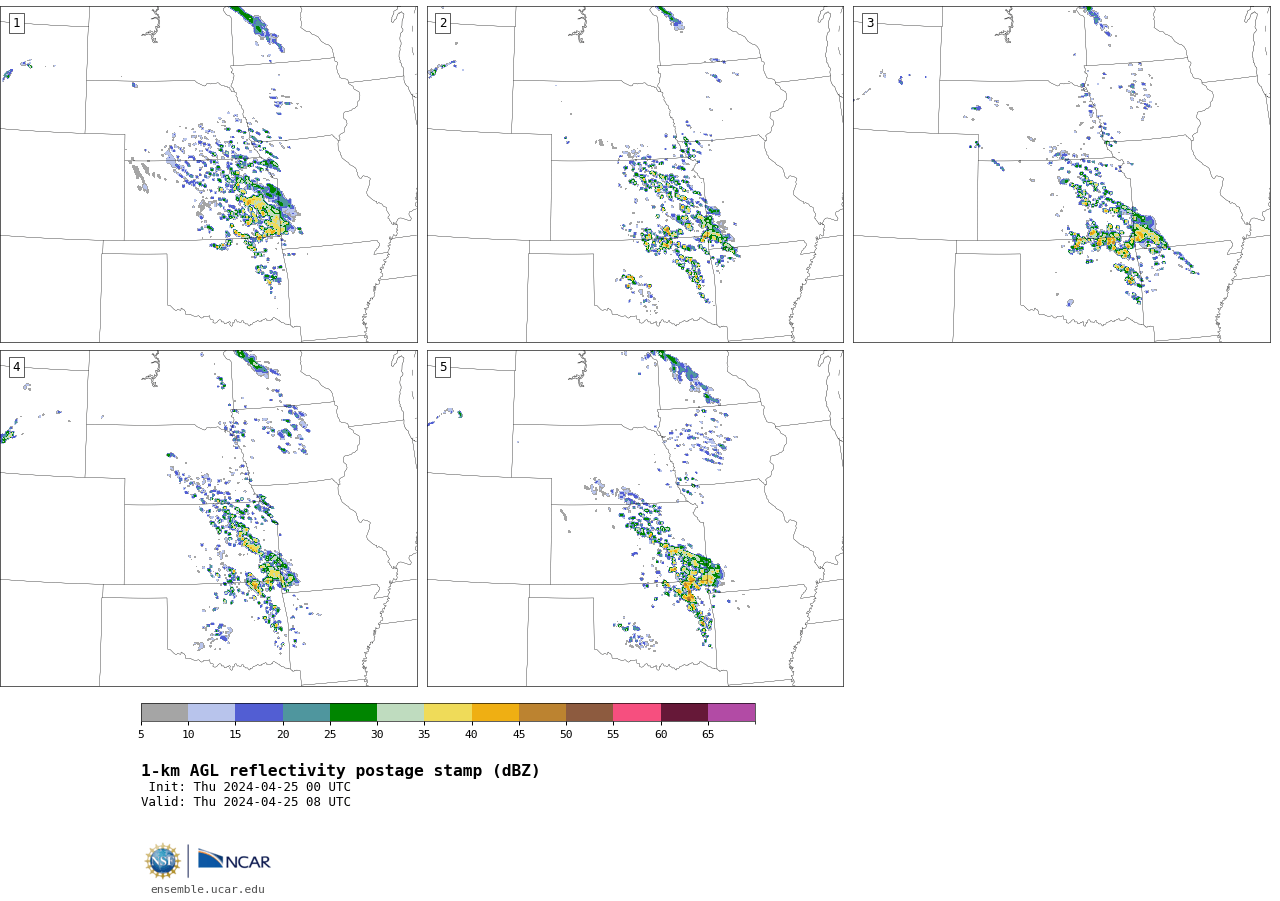Open ensemble member 4 reflectivity map

[x=209, y=518]
